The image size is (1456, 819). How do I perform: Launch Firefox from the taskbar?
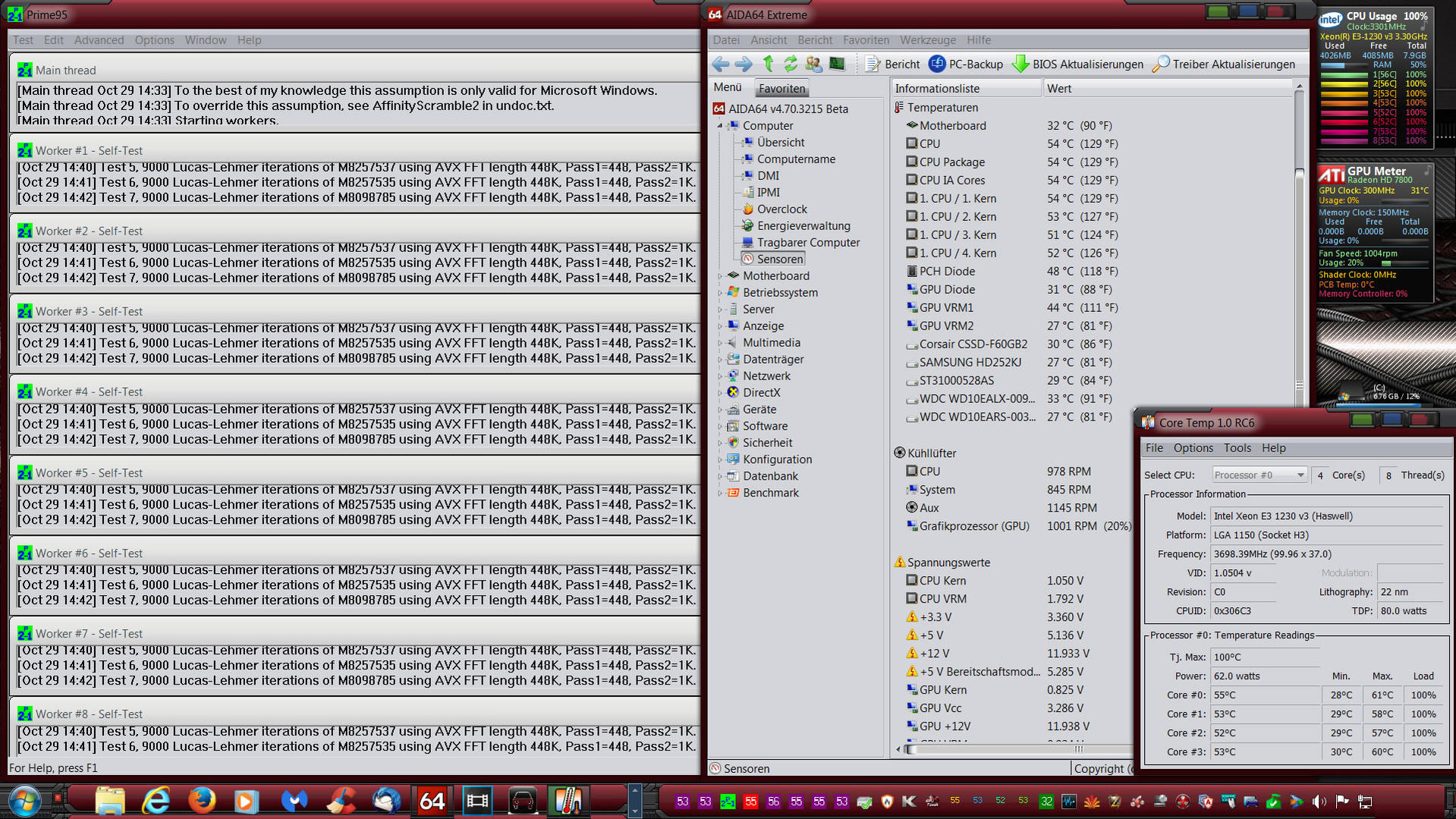pyautogui.click(x=202, y=801)
